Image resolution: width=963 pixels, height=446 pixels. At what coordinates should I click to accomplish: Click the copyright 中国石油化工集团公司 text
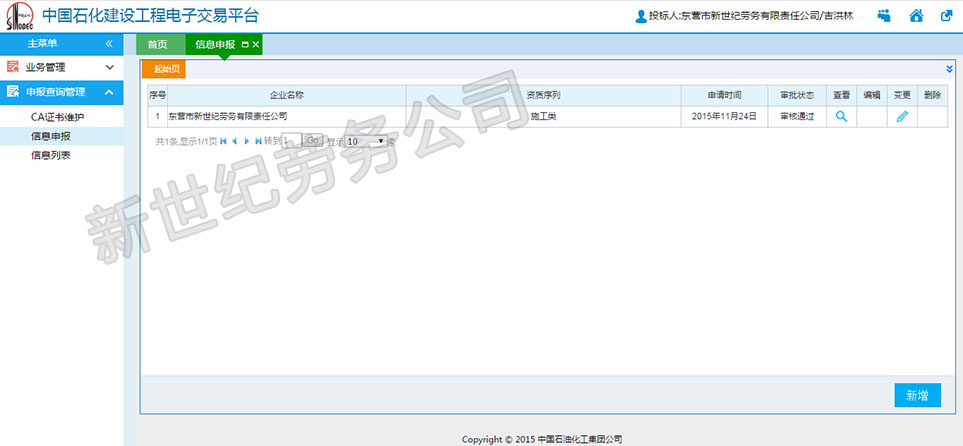(579, 439)
